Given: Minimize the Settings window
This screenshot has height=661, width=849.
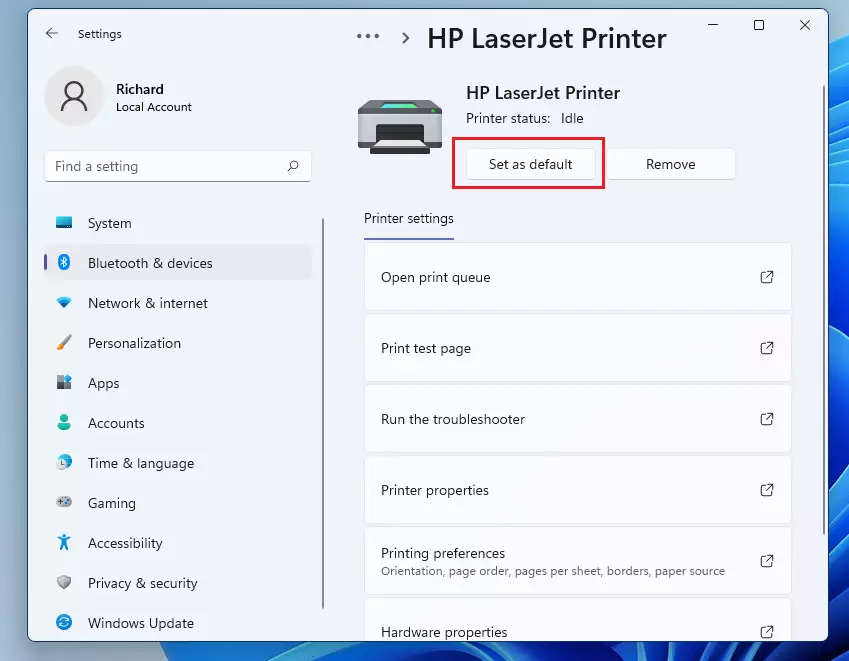Looking at the screenshot, I should (x=713, y=25).
